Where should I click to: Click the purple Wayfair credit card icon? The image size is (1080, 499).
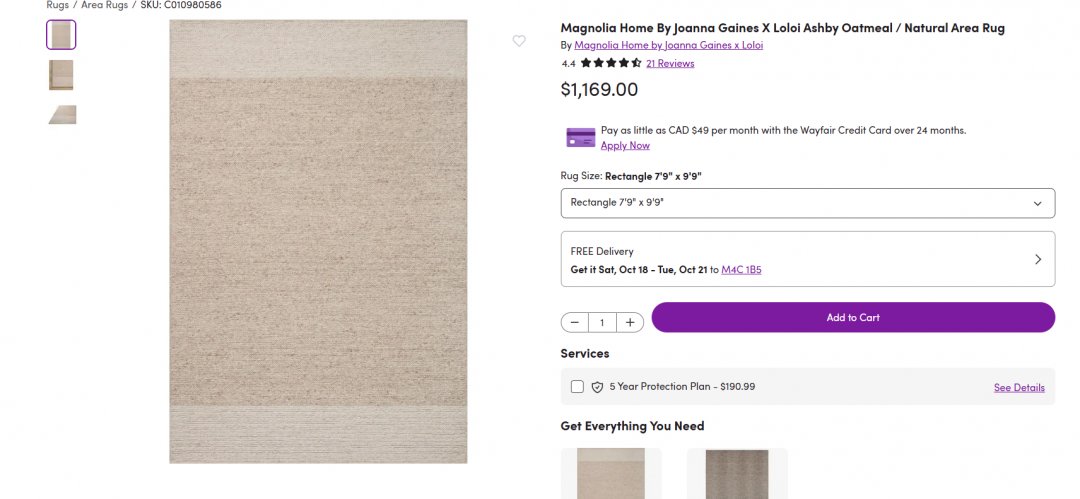click(580, 137)
